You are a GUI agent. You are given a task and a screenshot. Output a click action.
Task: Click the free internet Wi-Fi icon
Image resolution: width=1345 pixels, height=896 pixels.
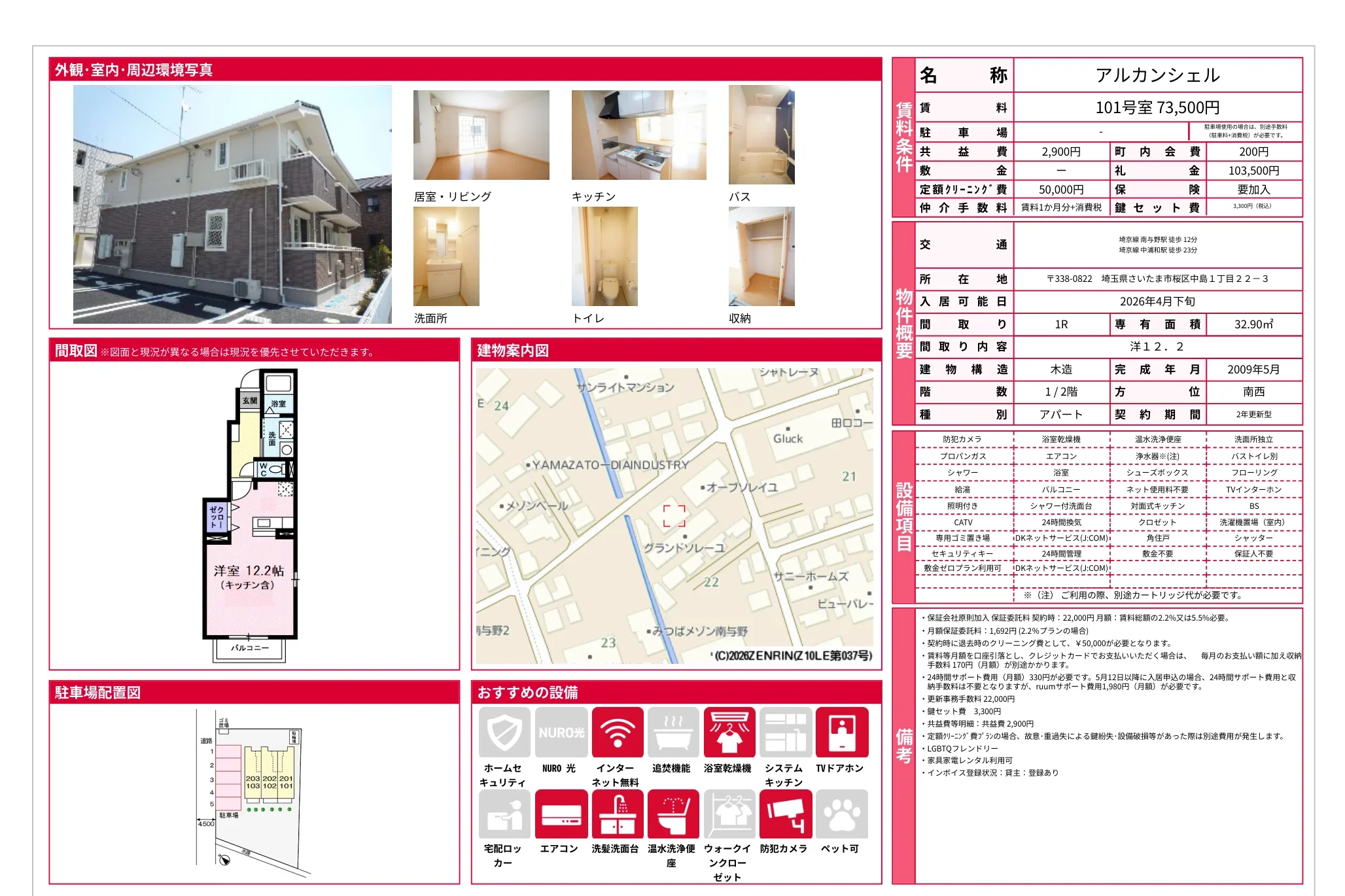617,732
